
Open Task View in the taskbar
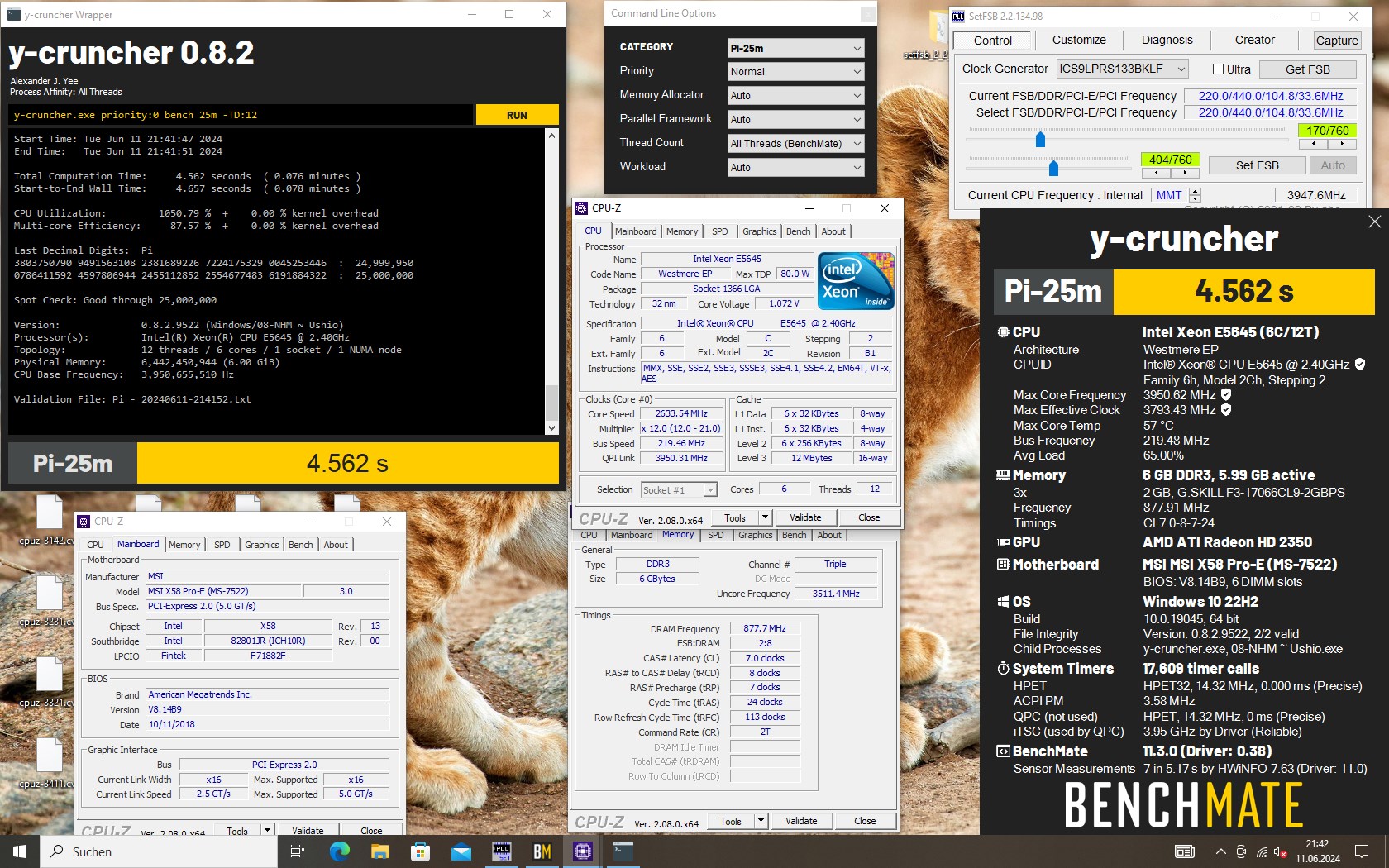tap(298, 851)
